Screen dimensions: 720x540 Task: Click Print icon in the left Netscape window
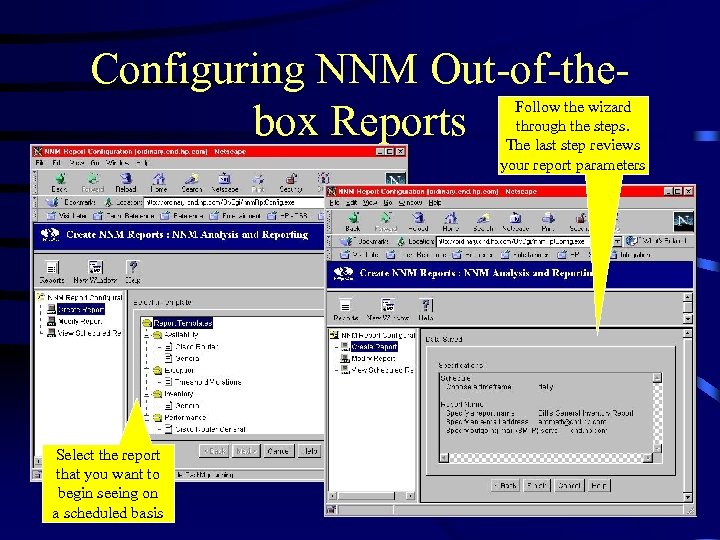[x=258, y=182]
